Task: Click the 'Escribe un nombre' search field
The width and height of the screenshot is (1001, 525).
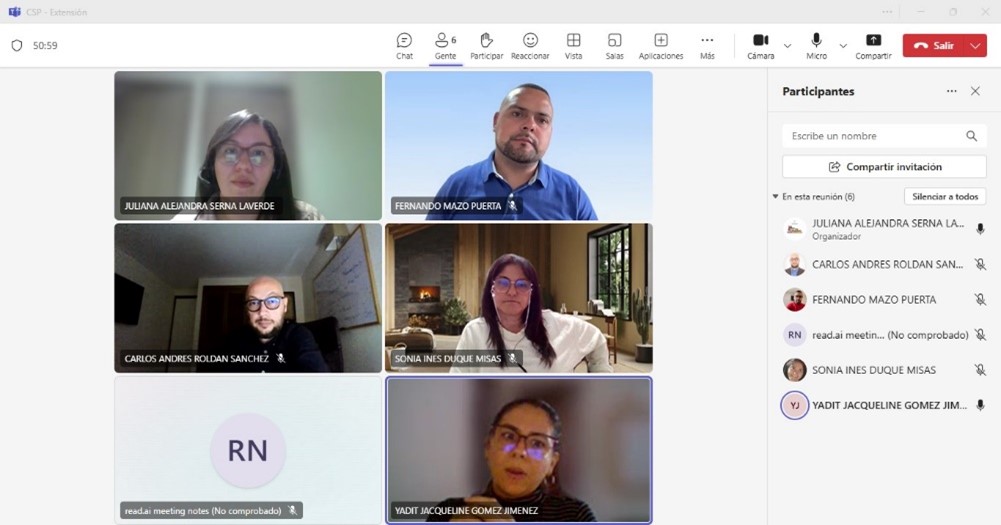Action: click(873, 136)
